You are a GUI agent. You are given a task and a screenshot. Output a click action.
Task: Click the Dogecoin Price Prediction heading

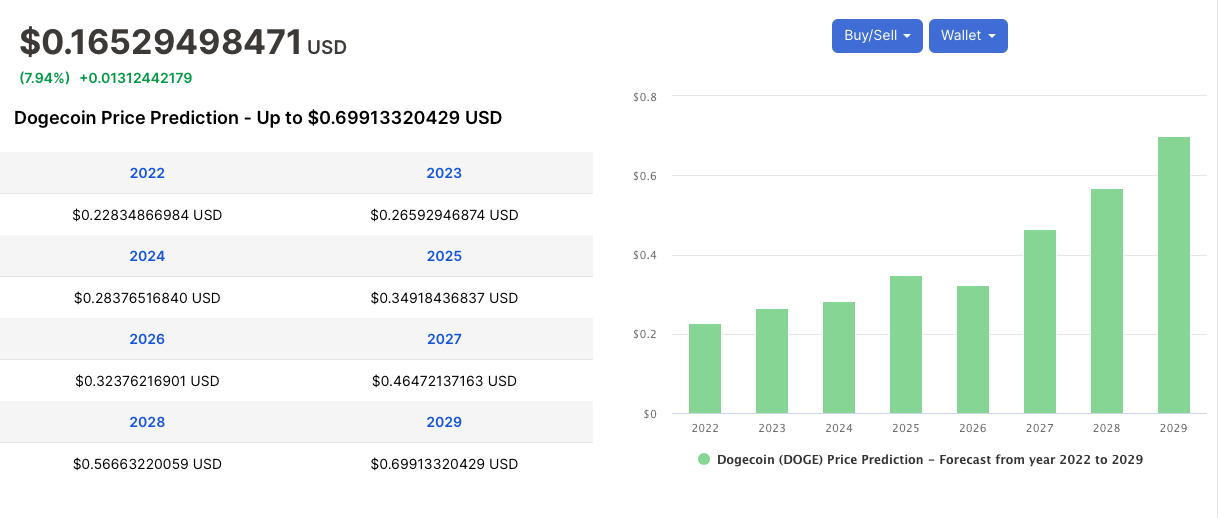258,118
